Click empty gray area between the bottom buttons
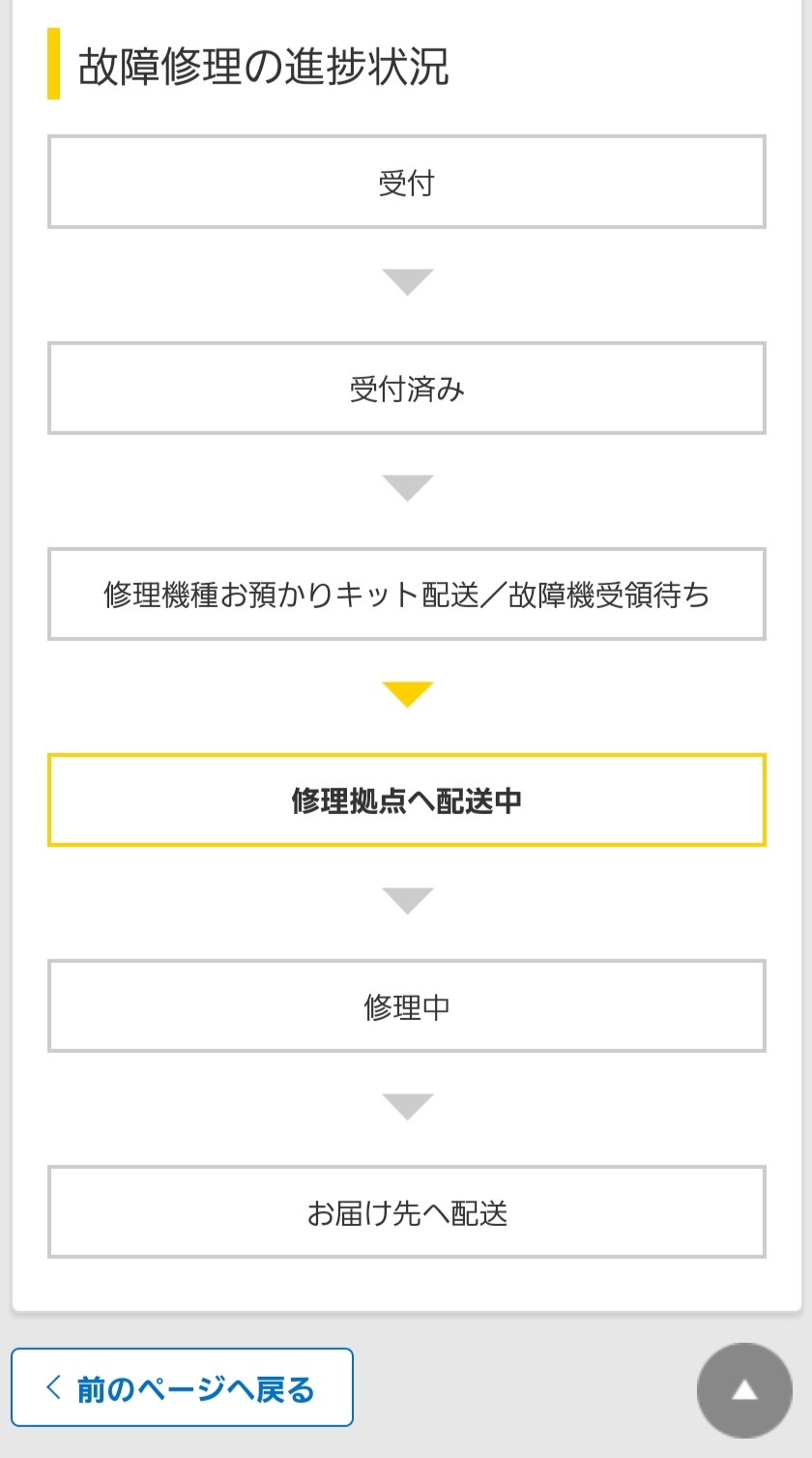 tap(522, 1388)
